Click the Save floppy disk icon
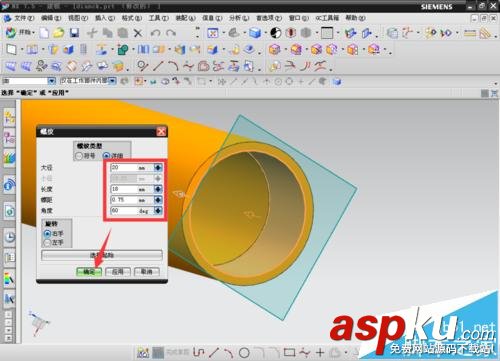This screenshot has height=361, width=500. pos(74,33)
